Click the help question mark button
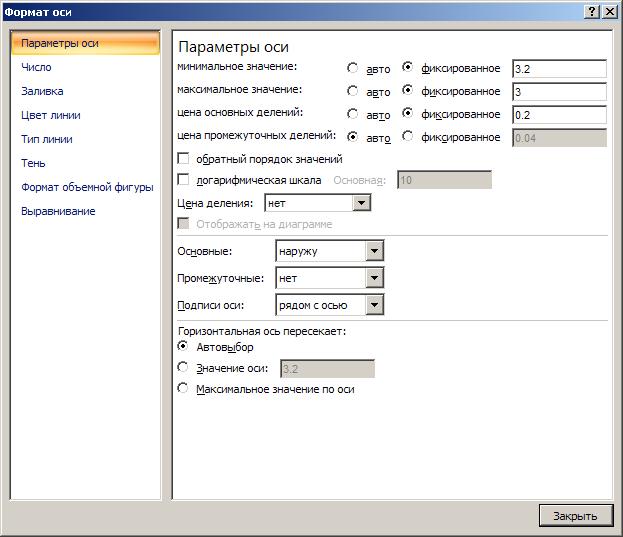Viewport: 623px width, 537px height. click(592, 12)
